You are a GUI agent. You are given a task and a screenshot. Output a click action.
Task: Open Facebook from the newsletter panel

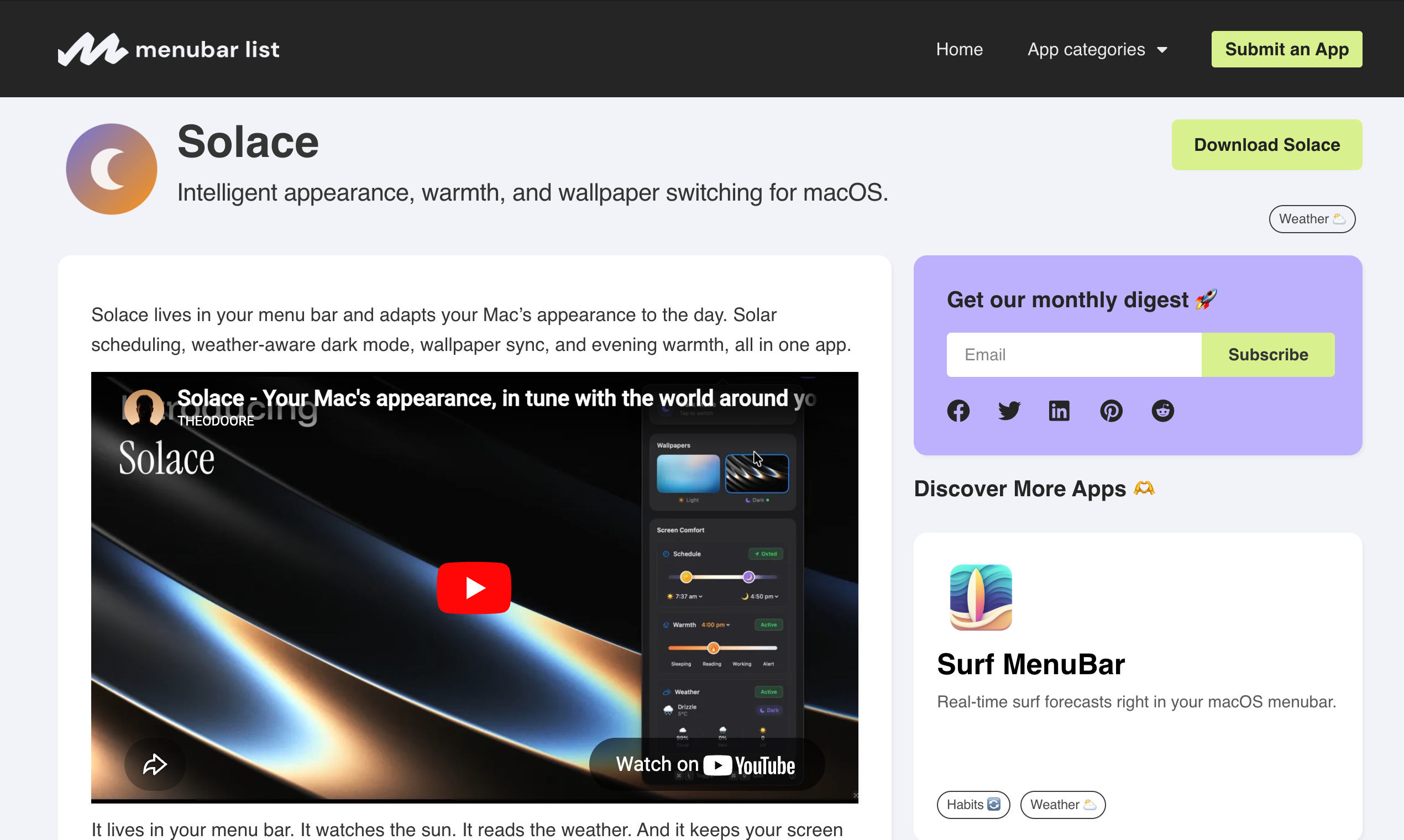[x=958, y=411]
